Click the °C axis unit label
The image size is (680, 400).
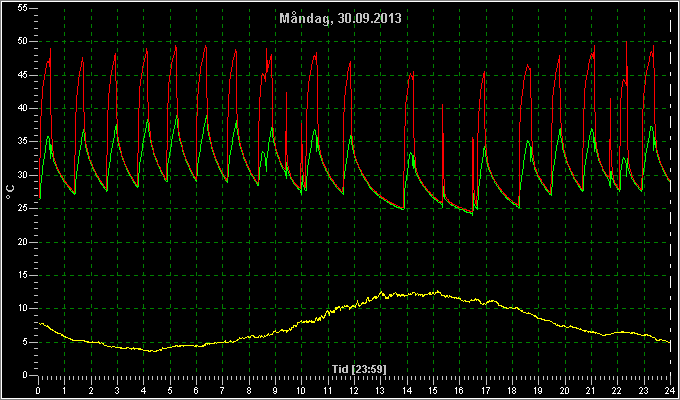pos(10,192)
